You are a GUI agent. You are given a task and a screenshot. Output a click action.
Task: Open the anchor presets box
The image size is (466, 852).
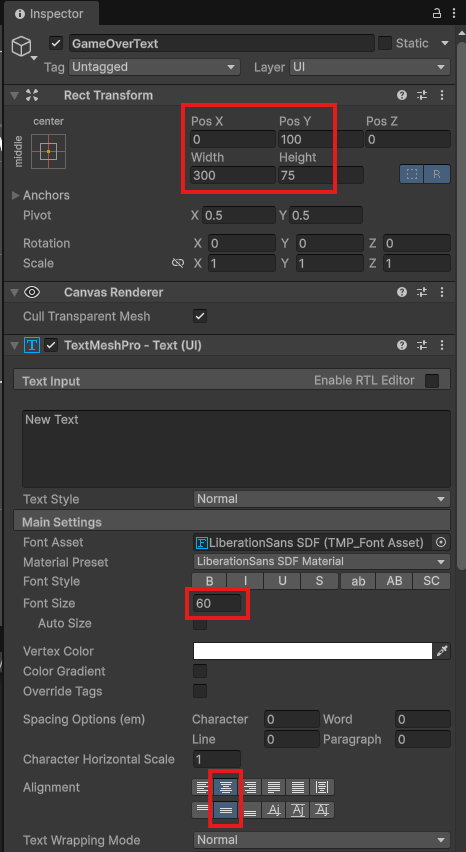[x=48, y=151]
